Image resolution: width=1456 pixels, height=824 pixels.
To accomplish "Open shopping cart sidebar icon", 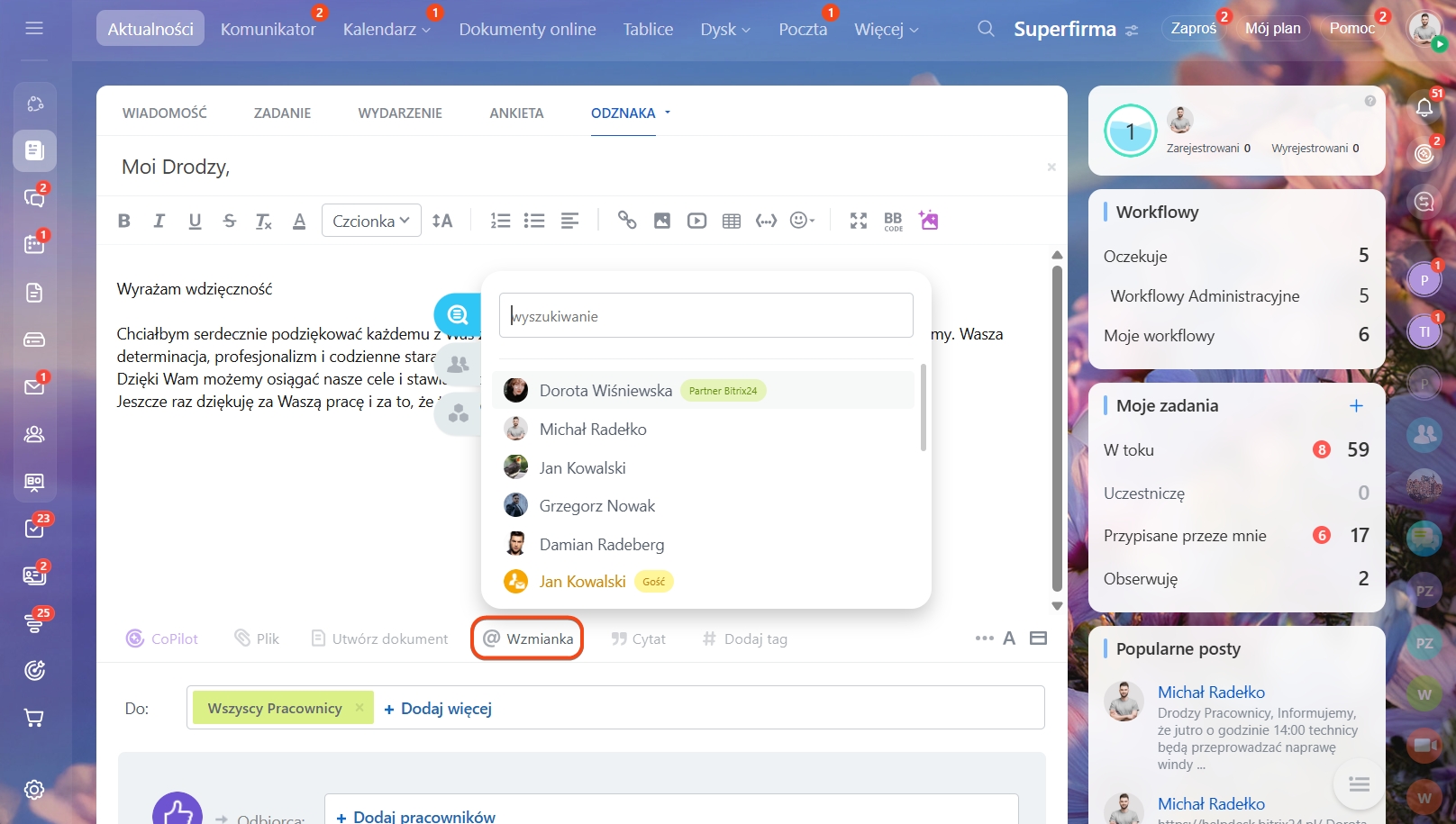I will pos(34,718).
